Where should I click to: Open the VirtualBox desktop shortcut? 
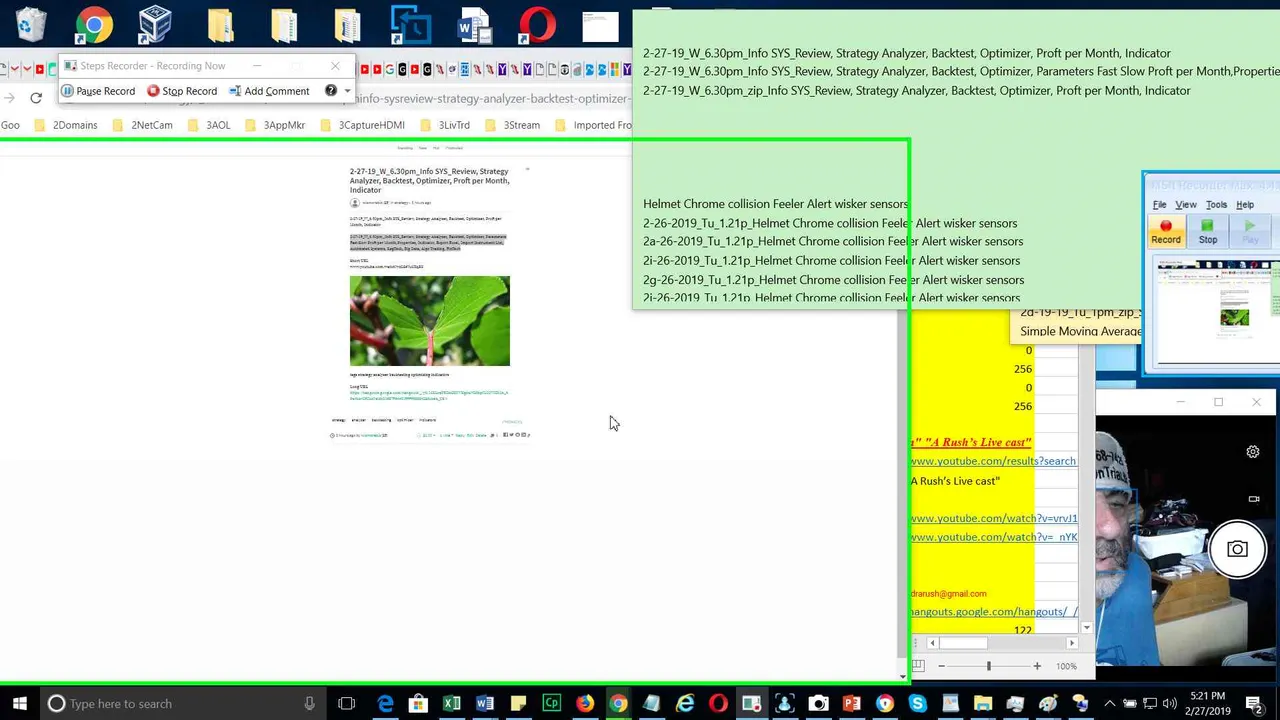(155, 25)
